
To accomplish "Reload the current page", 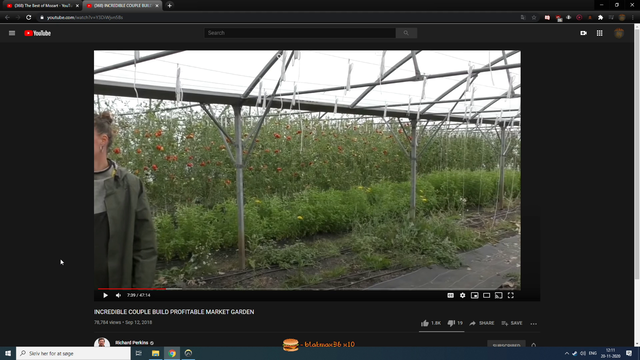I will pyautogui.click(x=29, y=18).
